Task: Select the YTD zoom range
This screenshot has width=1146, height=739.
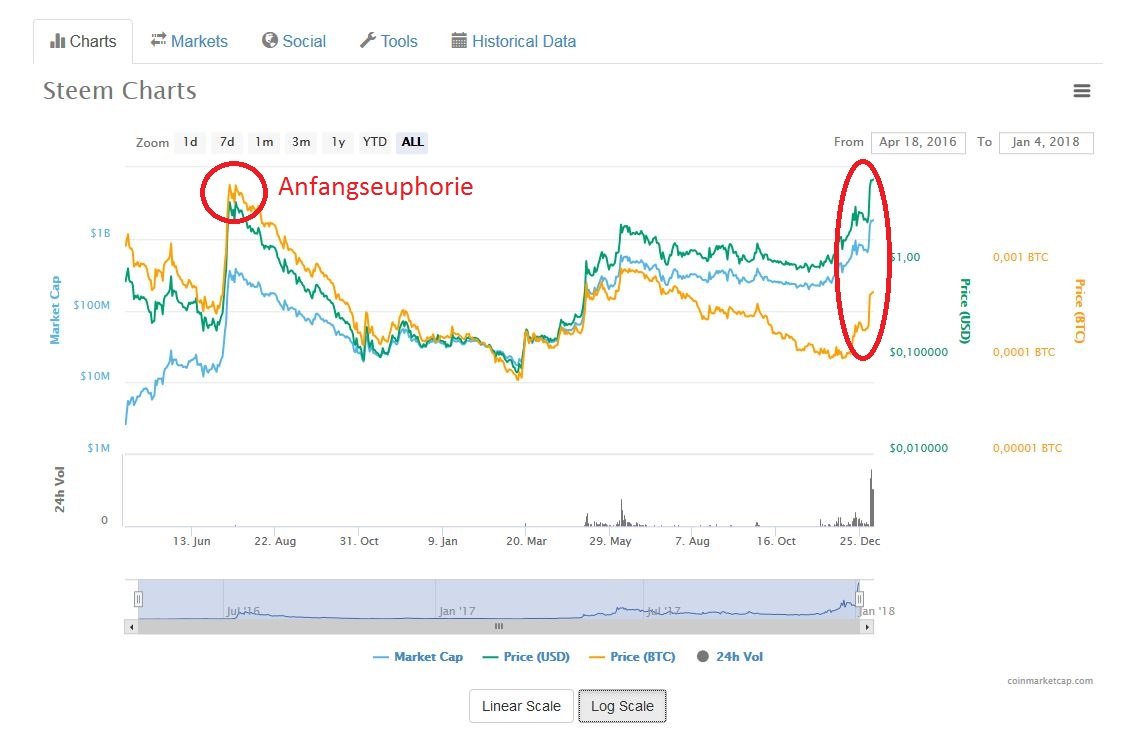Action: click(x=374, y=142)
